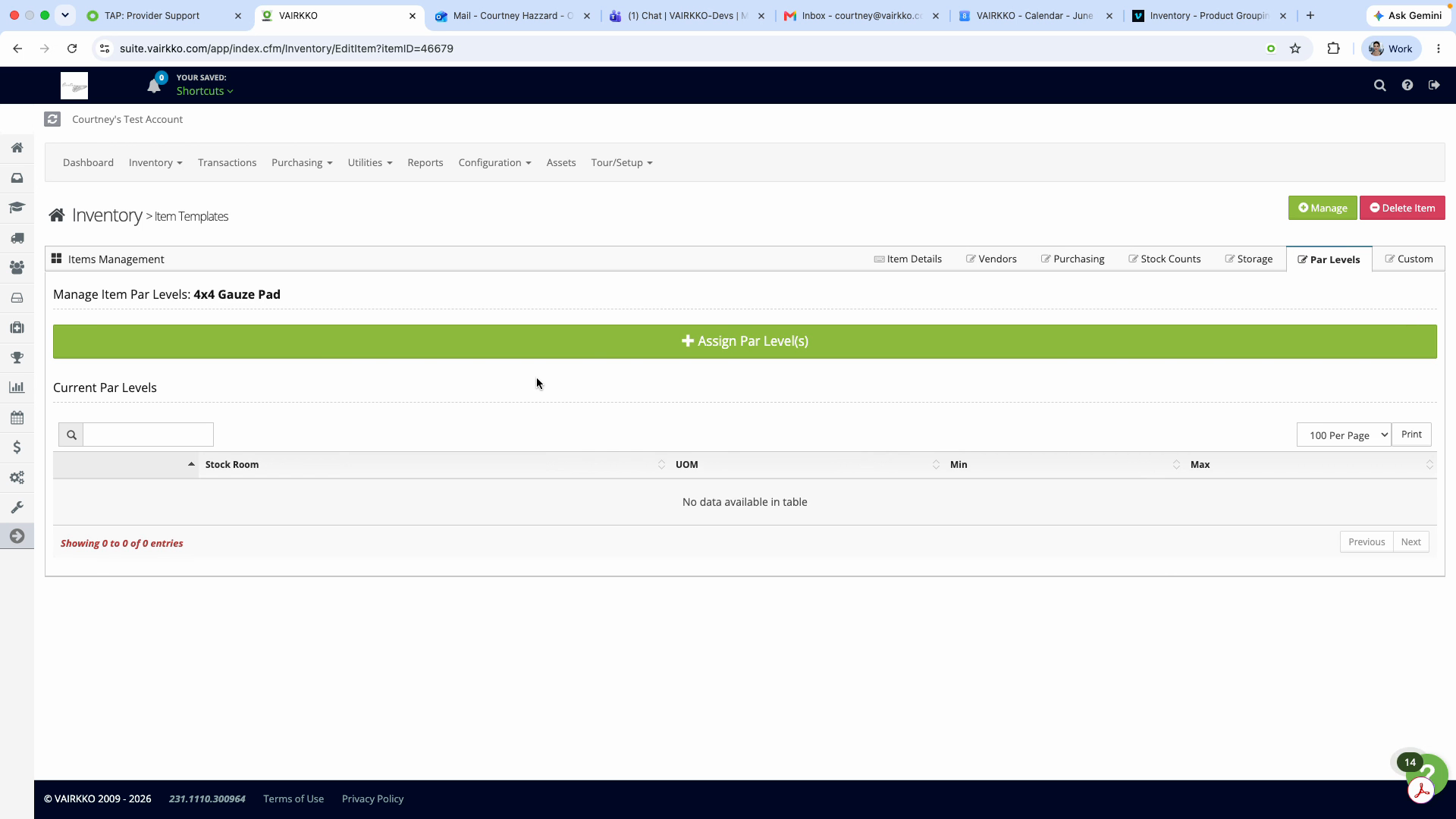Expand sidebar with the arrow circle icon
1456x819 pixels.
[x=17, y=537]
